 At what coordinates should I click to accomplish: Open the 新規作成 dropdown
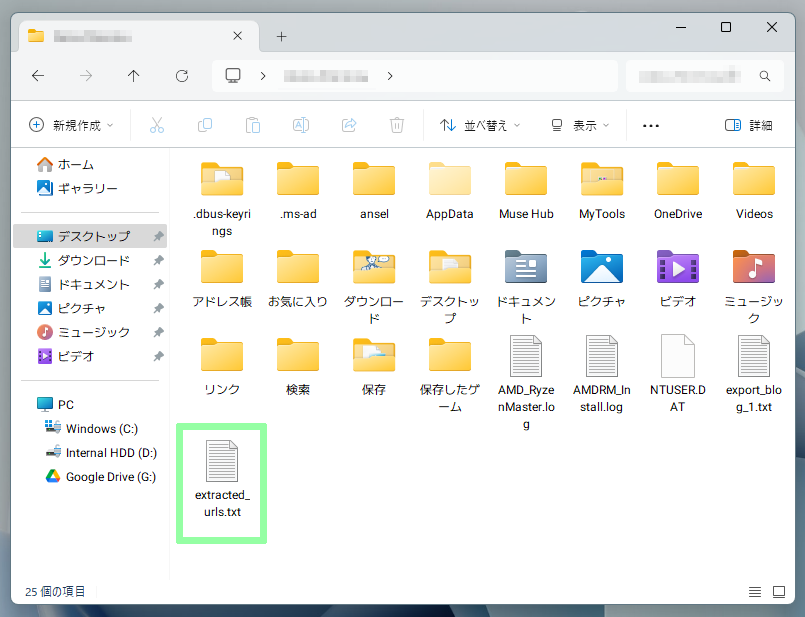[x=72, y=125]
